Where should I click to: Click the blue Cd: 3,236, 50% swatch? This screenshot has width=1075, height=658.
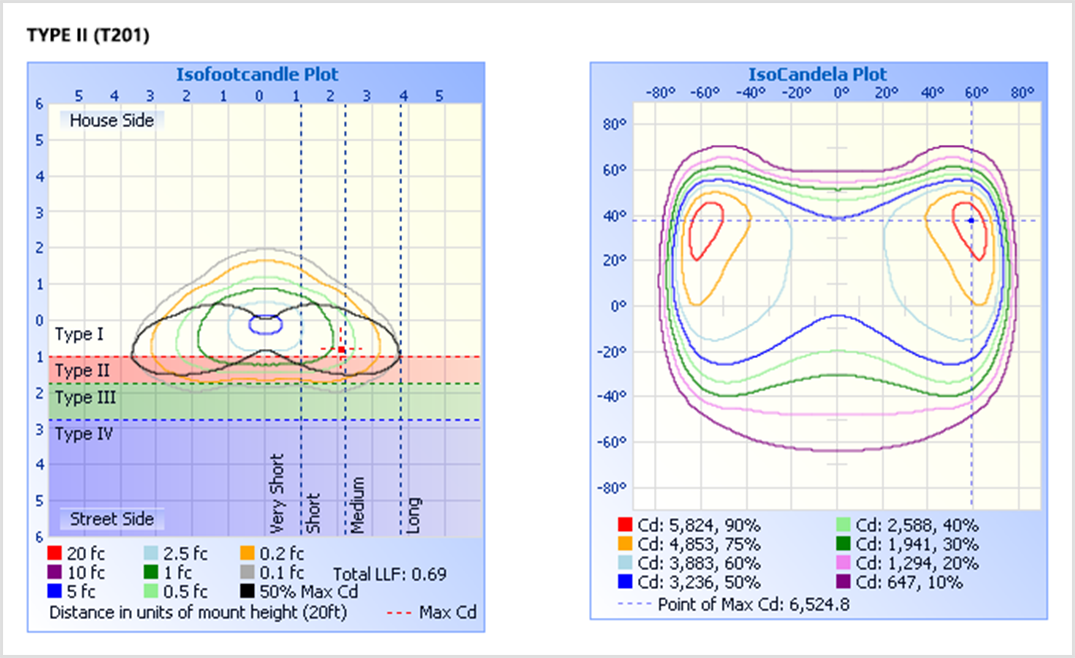[x=625, y=582]
